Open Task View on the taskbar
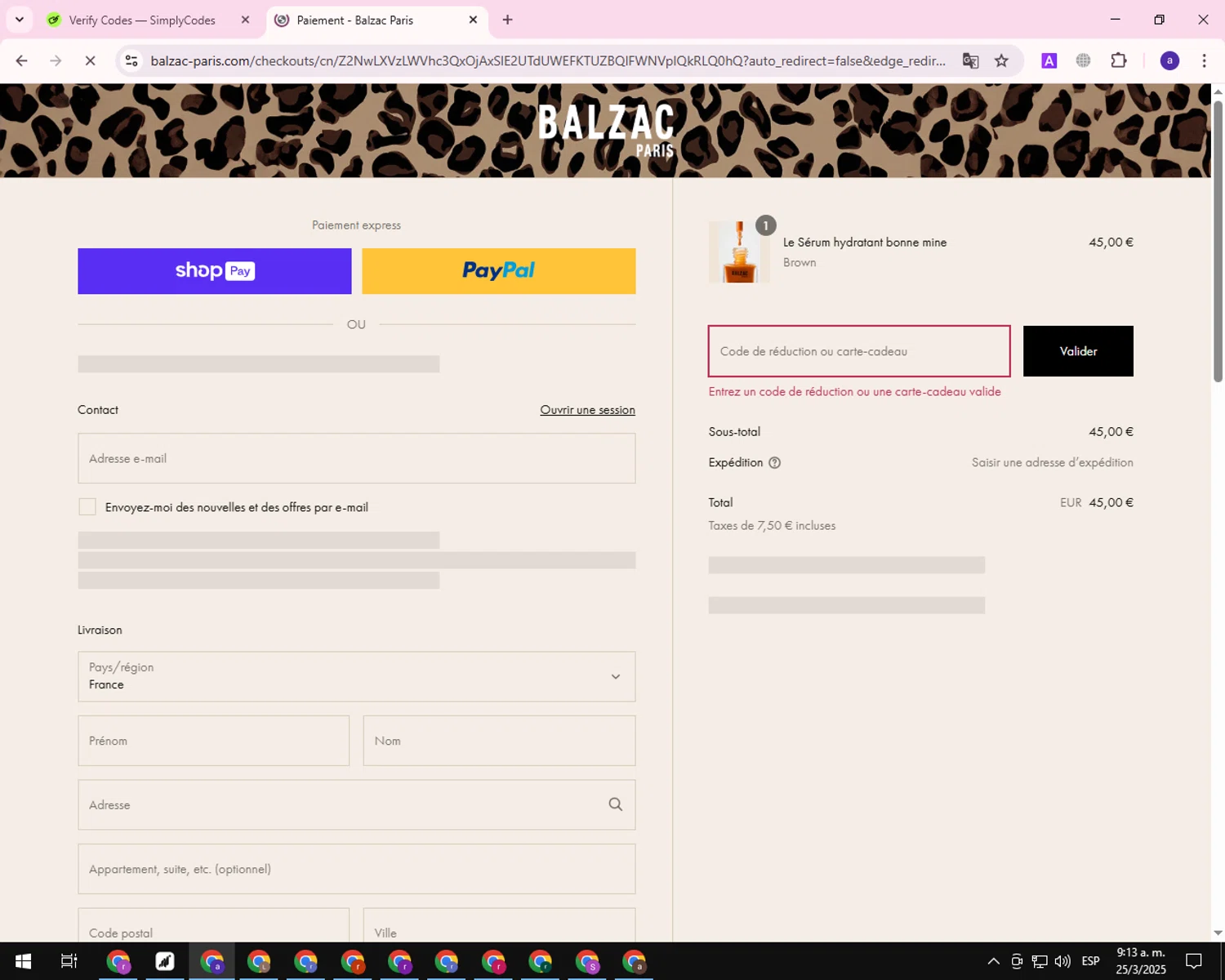This screenshot has height=980, width=1225. 69,961
